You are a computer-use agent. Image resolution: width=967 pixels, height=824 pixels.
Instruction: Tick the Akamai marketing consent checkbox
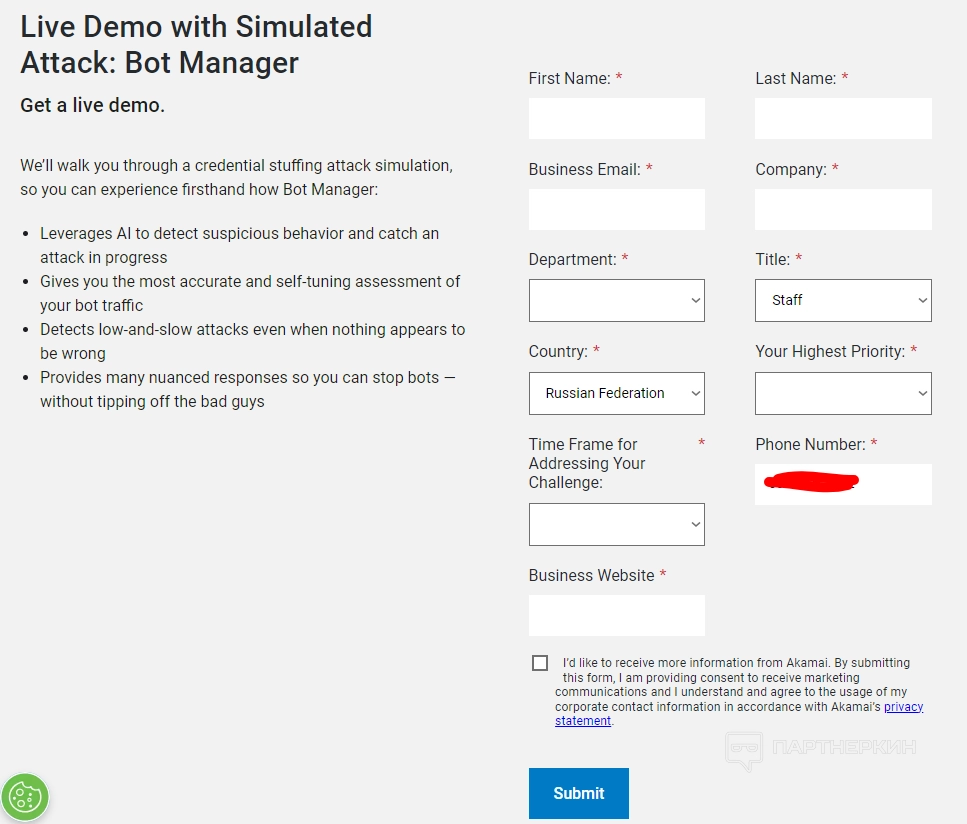click(x=540, y=663)
